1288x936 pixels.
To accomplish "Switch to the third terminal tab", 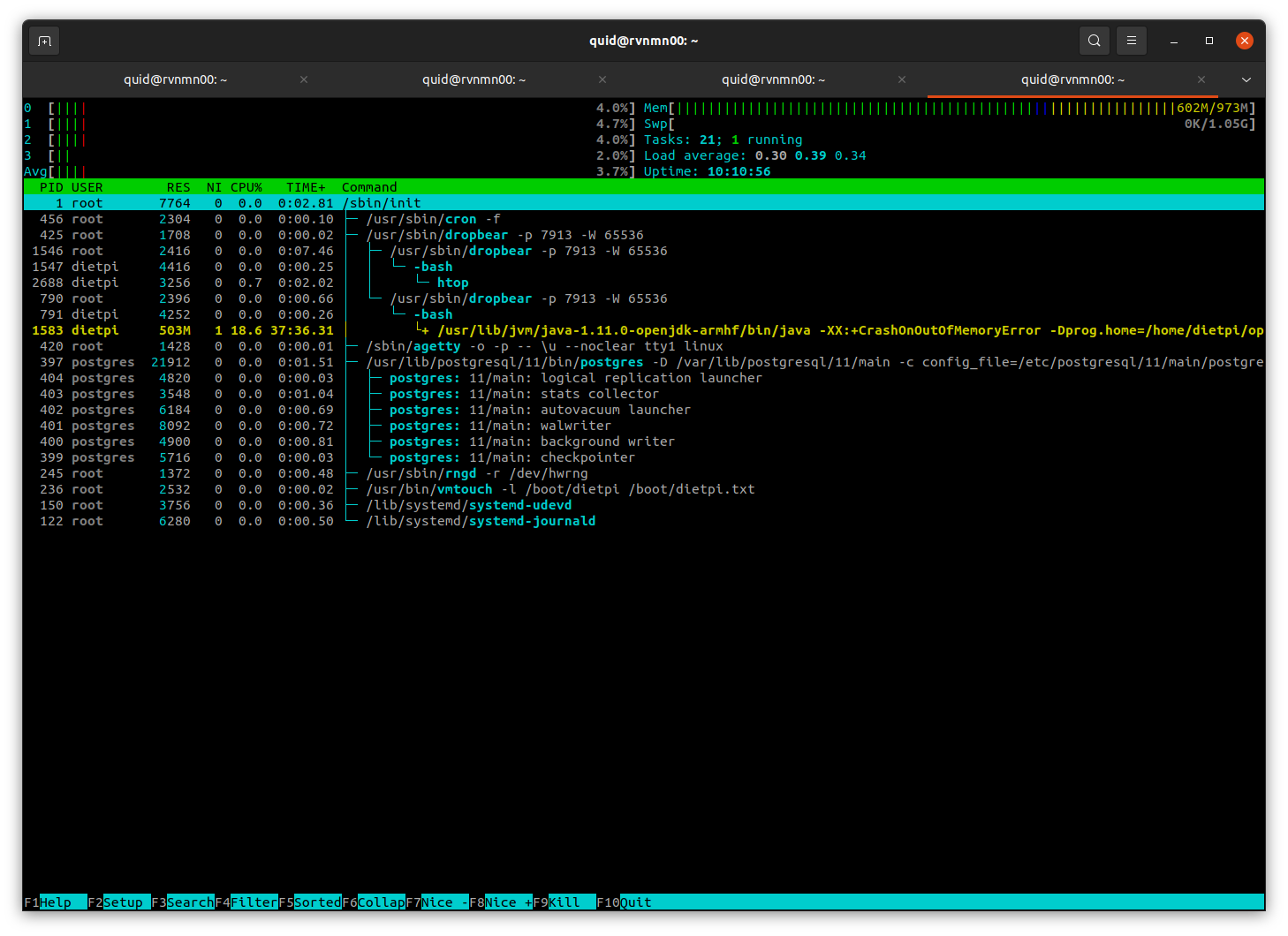I will pos(773,79).
